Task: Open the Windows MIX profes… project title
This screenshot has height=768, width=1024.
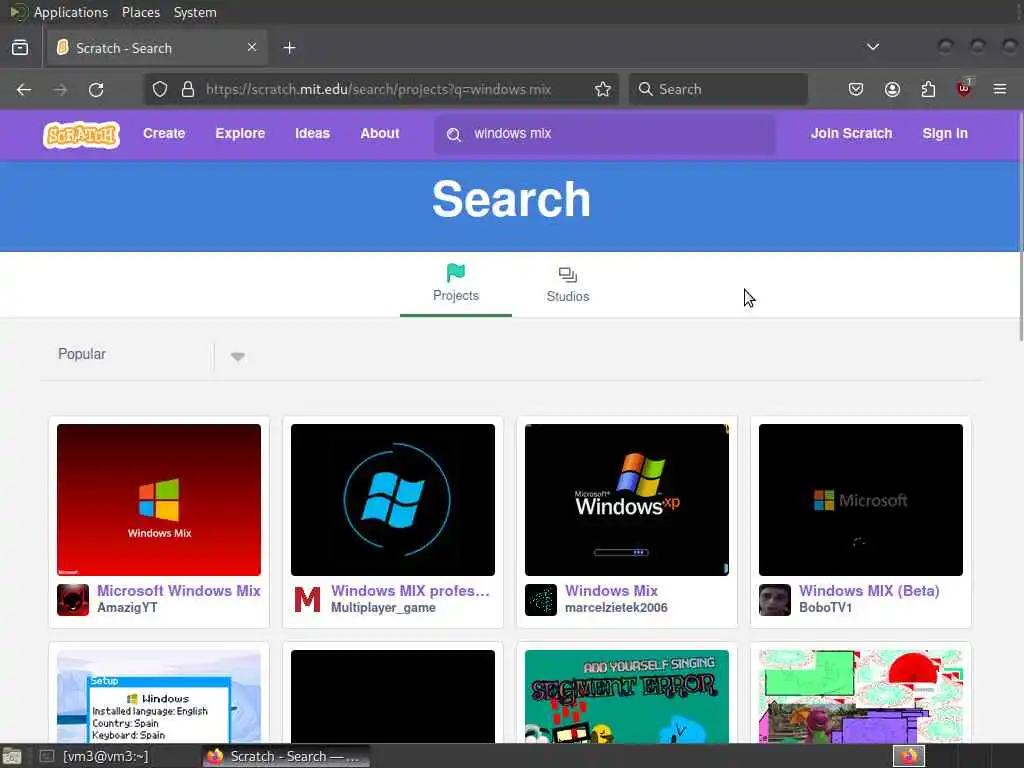Action: point(410,590)
